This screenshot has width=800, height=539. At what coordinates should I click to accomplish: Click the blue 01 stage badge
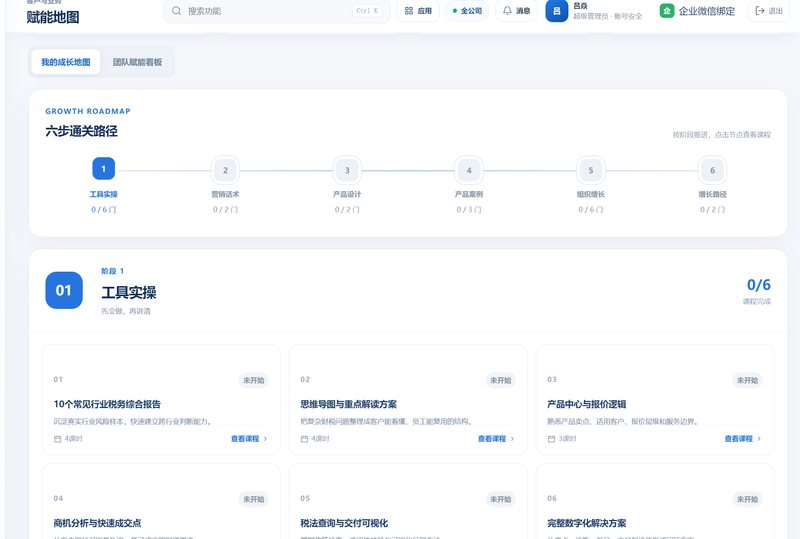(x=64, y=290)
